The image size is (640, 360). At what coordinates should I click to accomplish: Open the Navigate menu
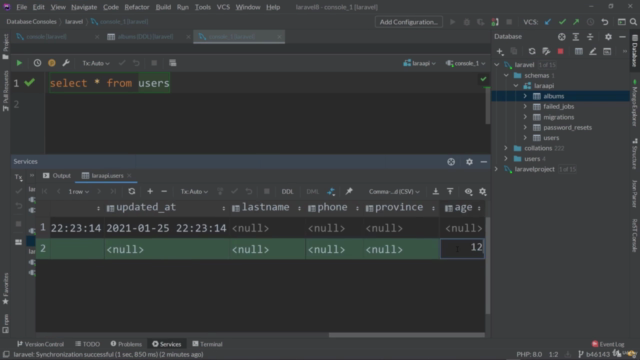pos(84,7)
